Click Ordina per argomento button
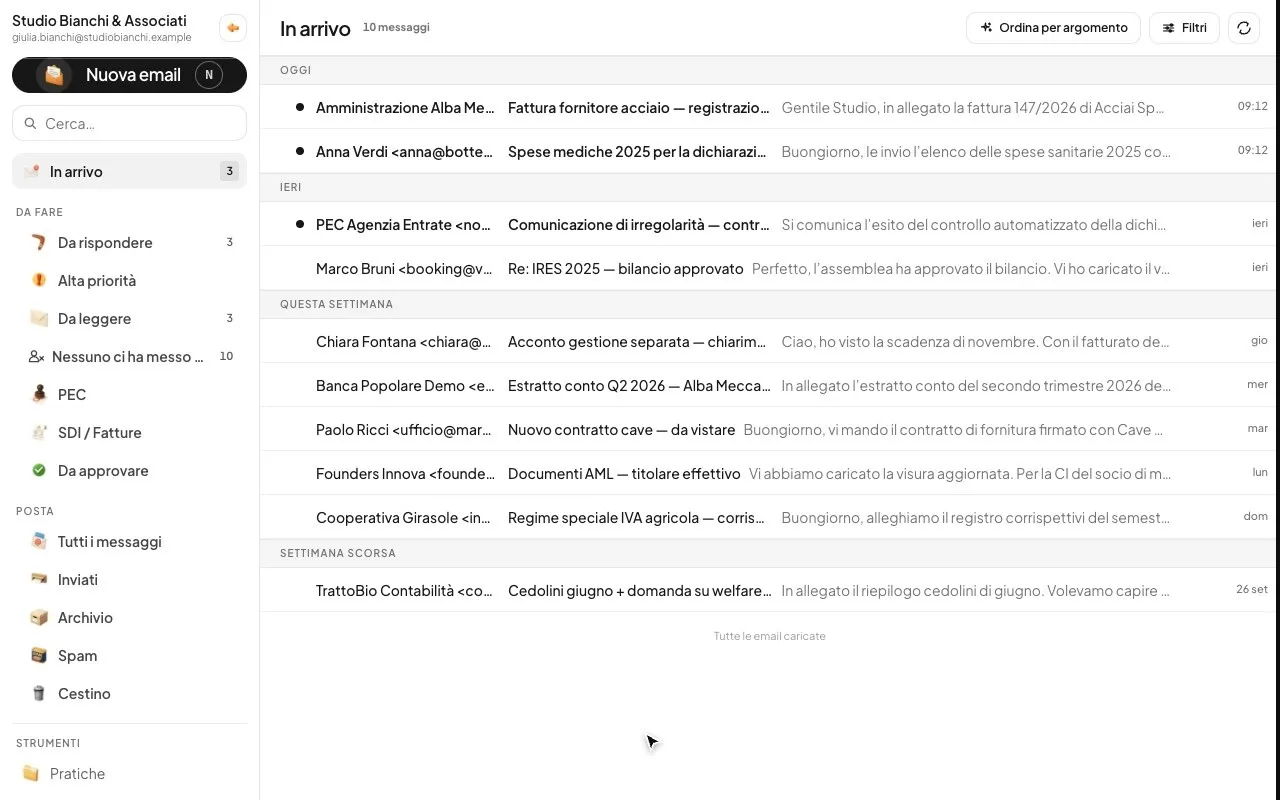The image size is (1280, 800). [x=1053, y=28]
